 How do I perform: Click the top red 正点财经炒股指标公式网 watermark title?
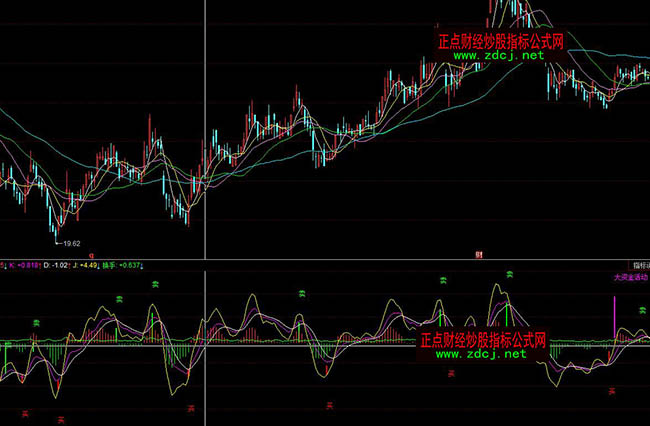coord(501,42)
